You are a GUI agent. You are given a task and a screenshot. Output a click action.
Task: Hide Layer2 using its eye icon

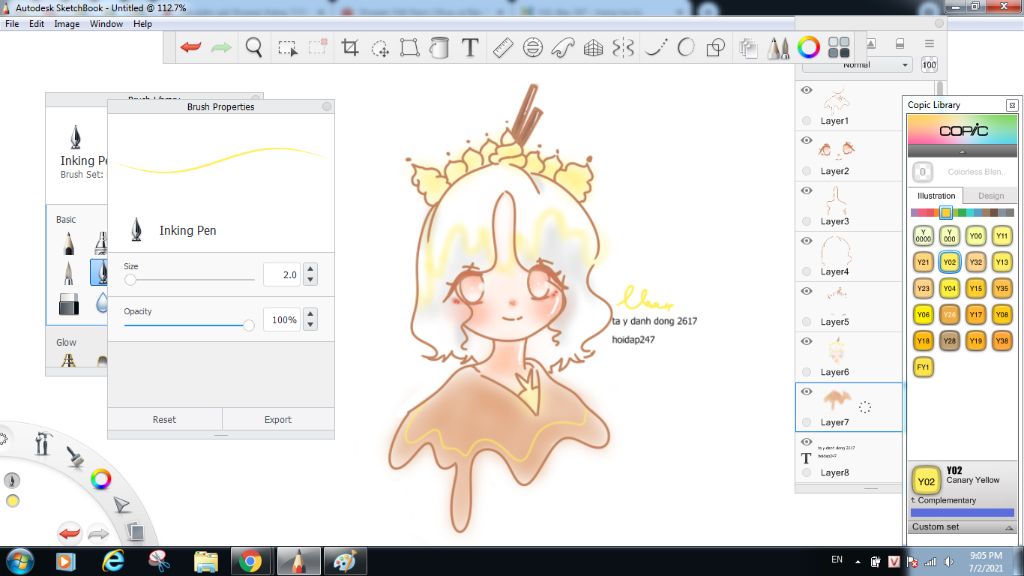pos(807,140)
